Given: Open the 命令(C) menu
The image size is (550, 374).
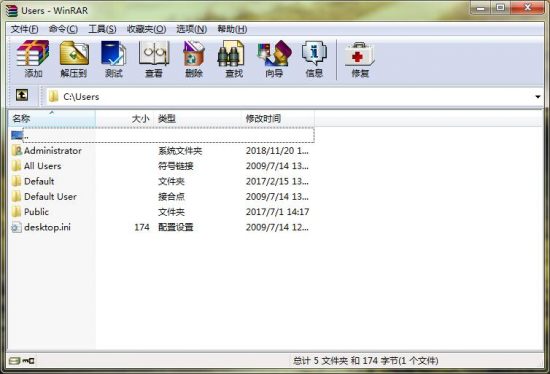Looking at the screenshot, I should pyautogui.click(x=63, y=29).
